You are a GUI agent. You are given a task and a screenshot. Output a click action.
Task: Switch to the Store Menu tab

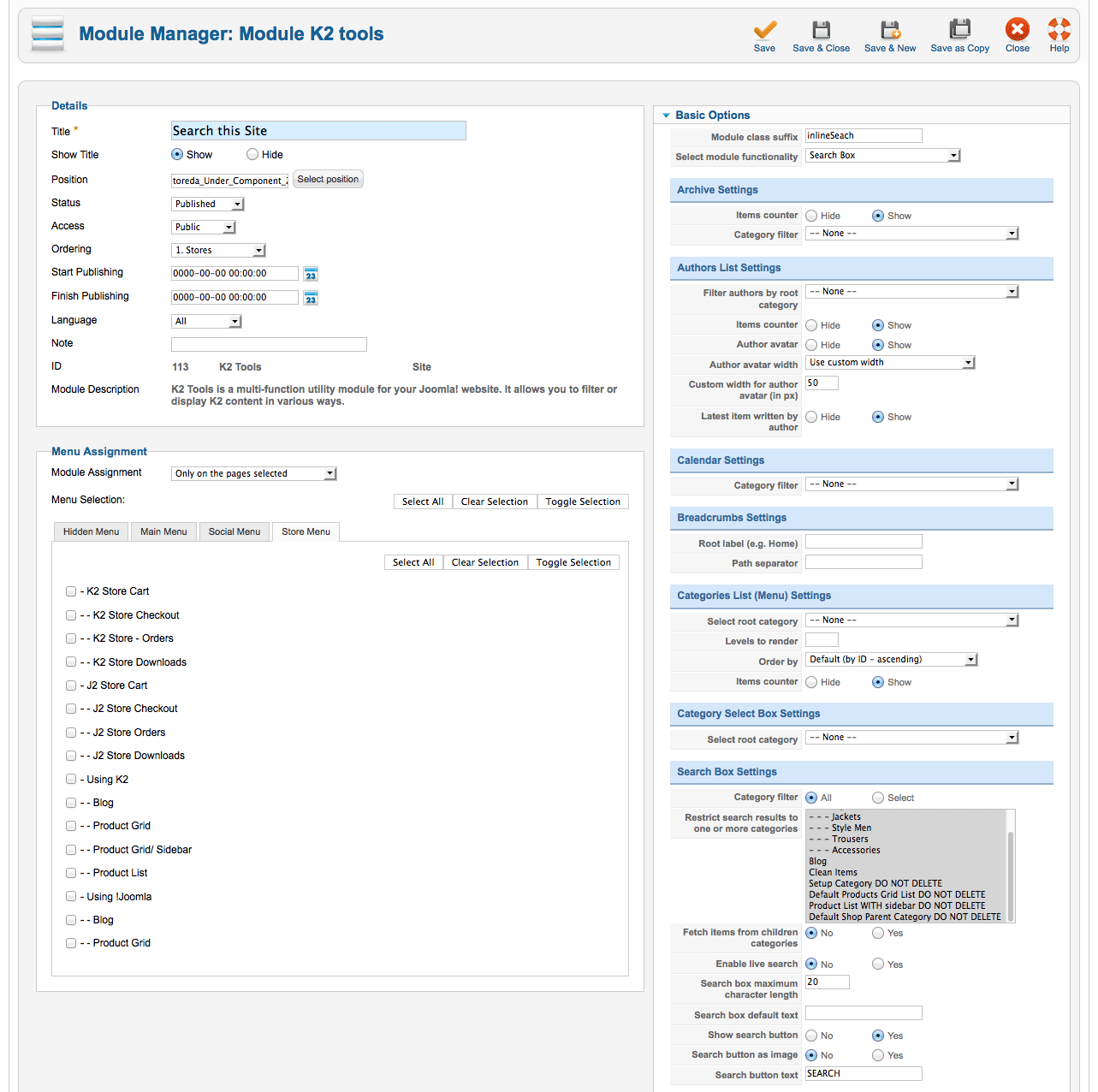coord(306,531)
